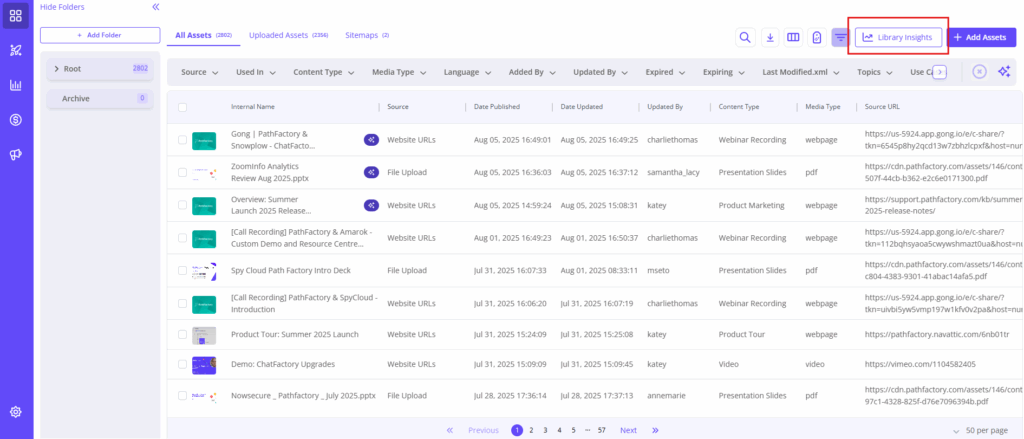Open the Topics filter dropdown
Viewport: 1024px width, 439px height.
(x=876, y=72)
